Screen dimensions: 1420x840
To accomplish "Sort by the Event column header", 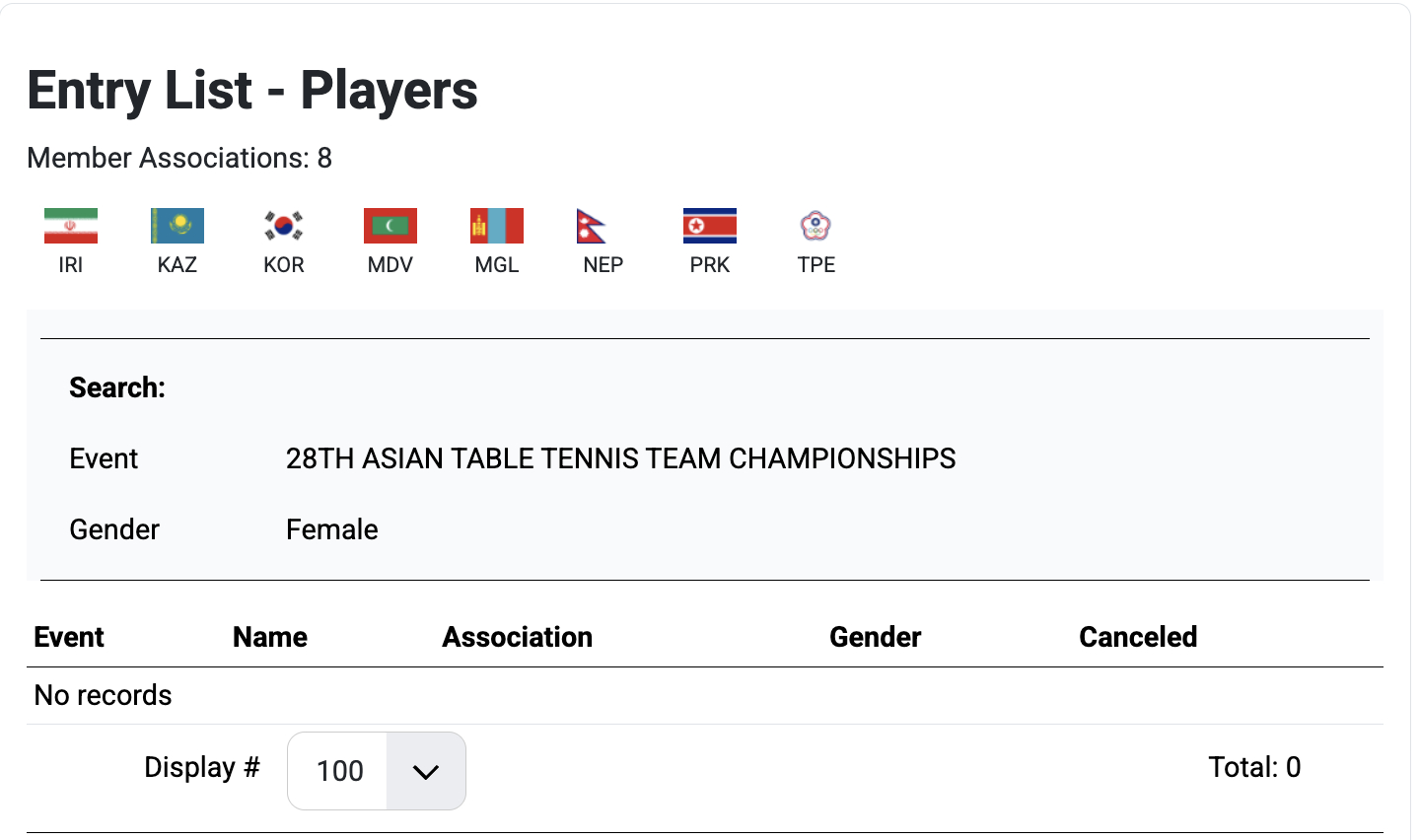I will (x=69, y=637).
